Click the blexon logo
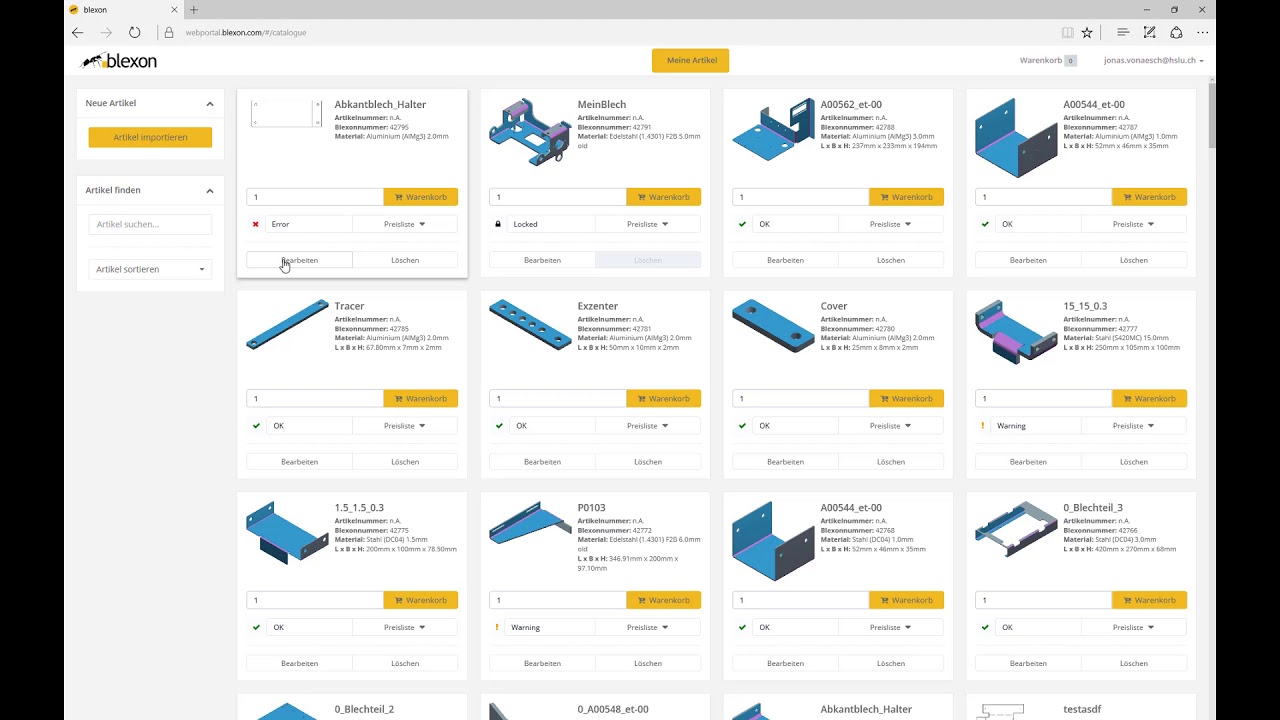Screen dimensions: 1280x720 point(119,61)
